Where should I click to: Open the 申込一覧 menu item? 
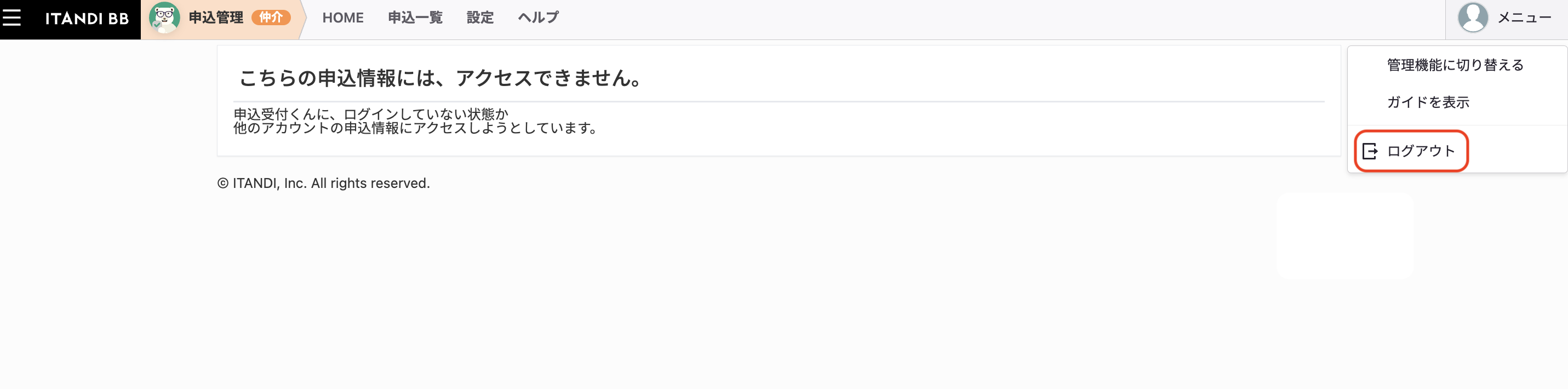click(x=415, y=18)
